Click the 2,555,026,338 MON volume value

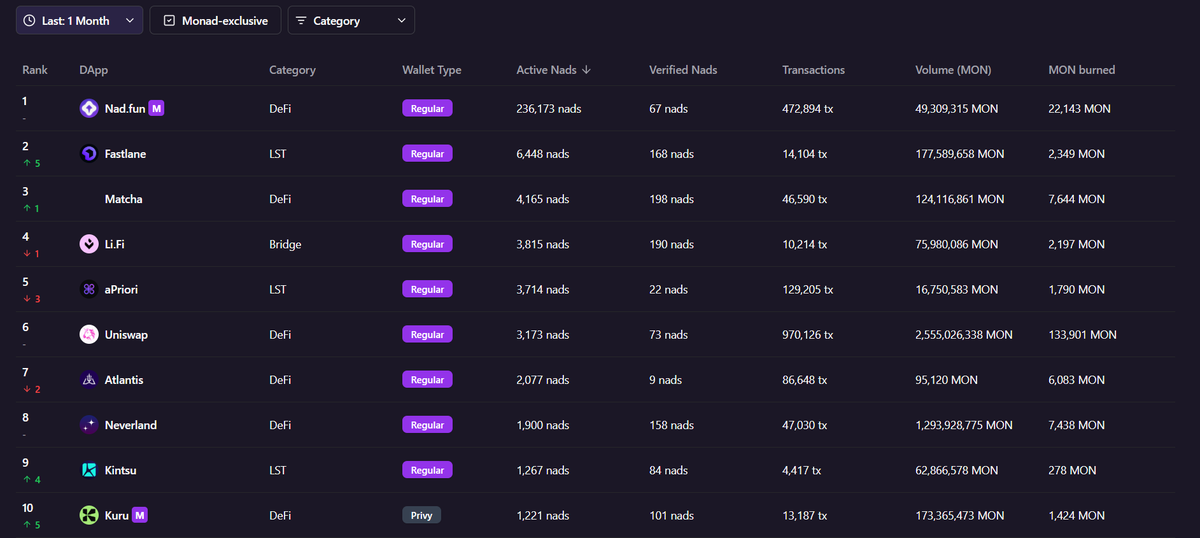(x=964, y=335)
